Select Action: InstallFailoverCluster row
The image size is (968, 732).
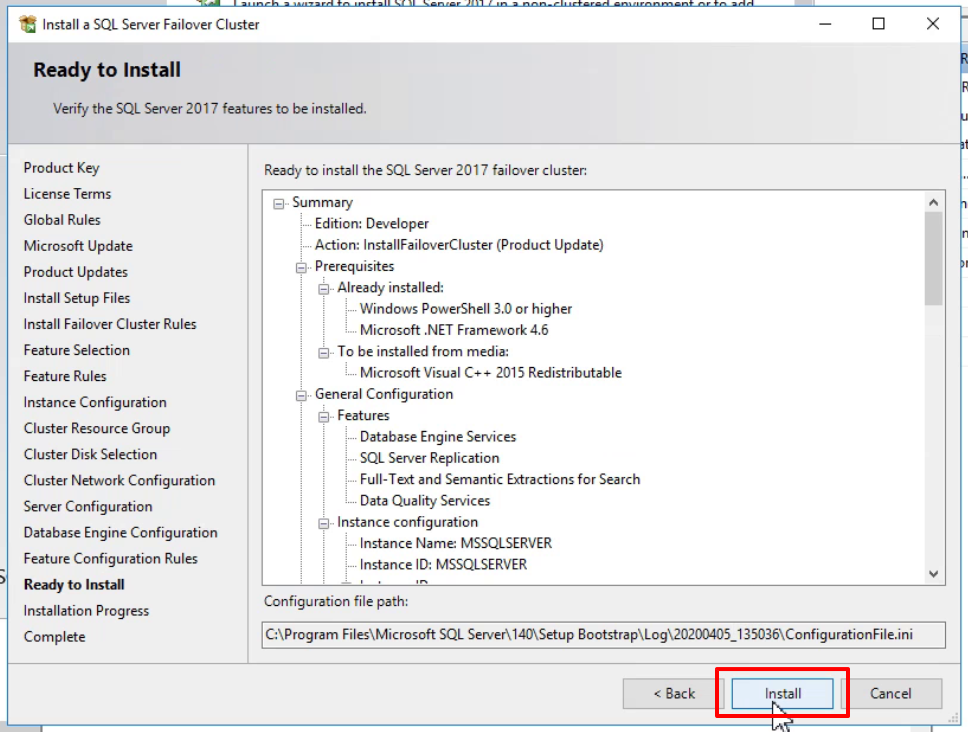pos(459,245)
